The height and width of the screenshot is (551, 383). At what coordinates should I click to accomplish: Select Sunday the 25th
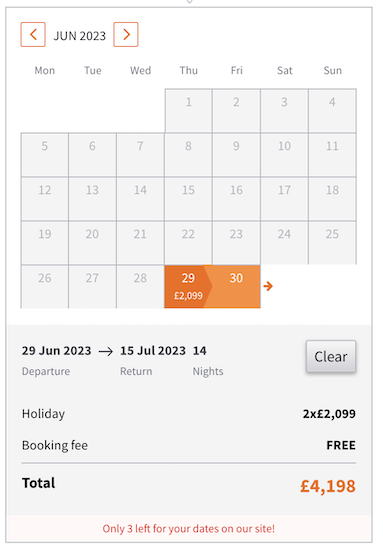[x=332, y=243]
